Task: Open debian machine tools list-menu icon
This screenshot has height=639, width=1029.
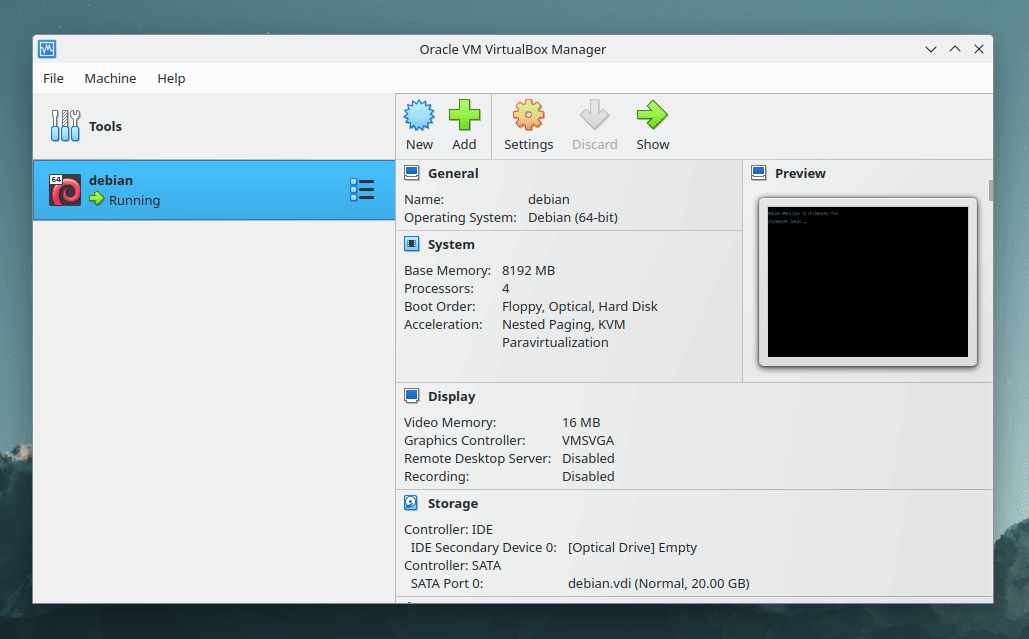Action: pos(362,190)
